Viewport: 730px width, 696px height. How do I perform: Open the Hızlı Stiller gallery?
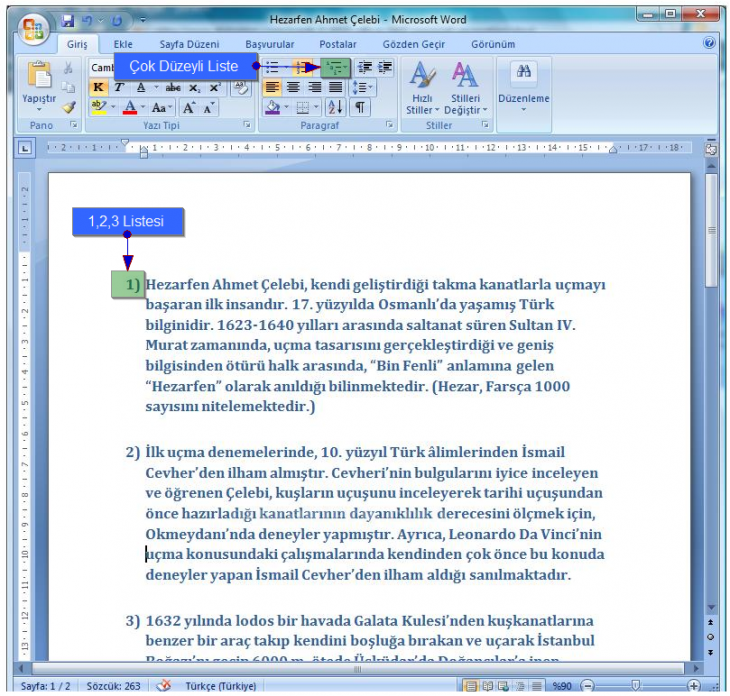tap(422, 88)
